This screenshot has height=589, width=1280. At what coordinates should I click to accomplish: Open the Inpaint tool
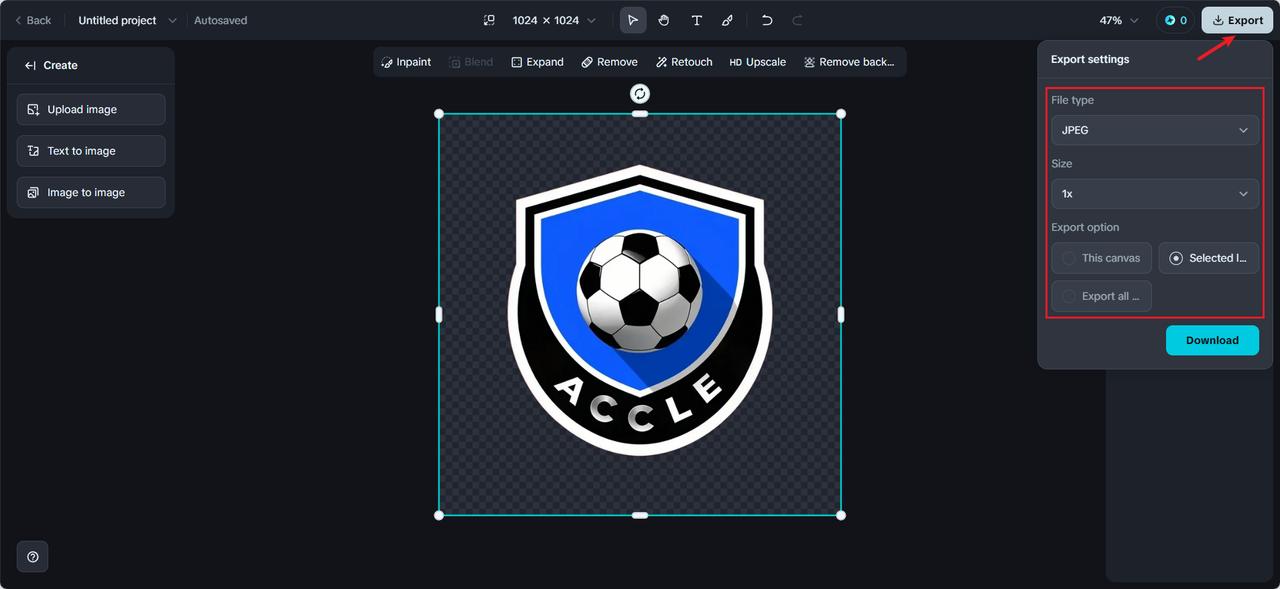[406, 62]
